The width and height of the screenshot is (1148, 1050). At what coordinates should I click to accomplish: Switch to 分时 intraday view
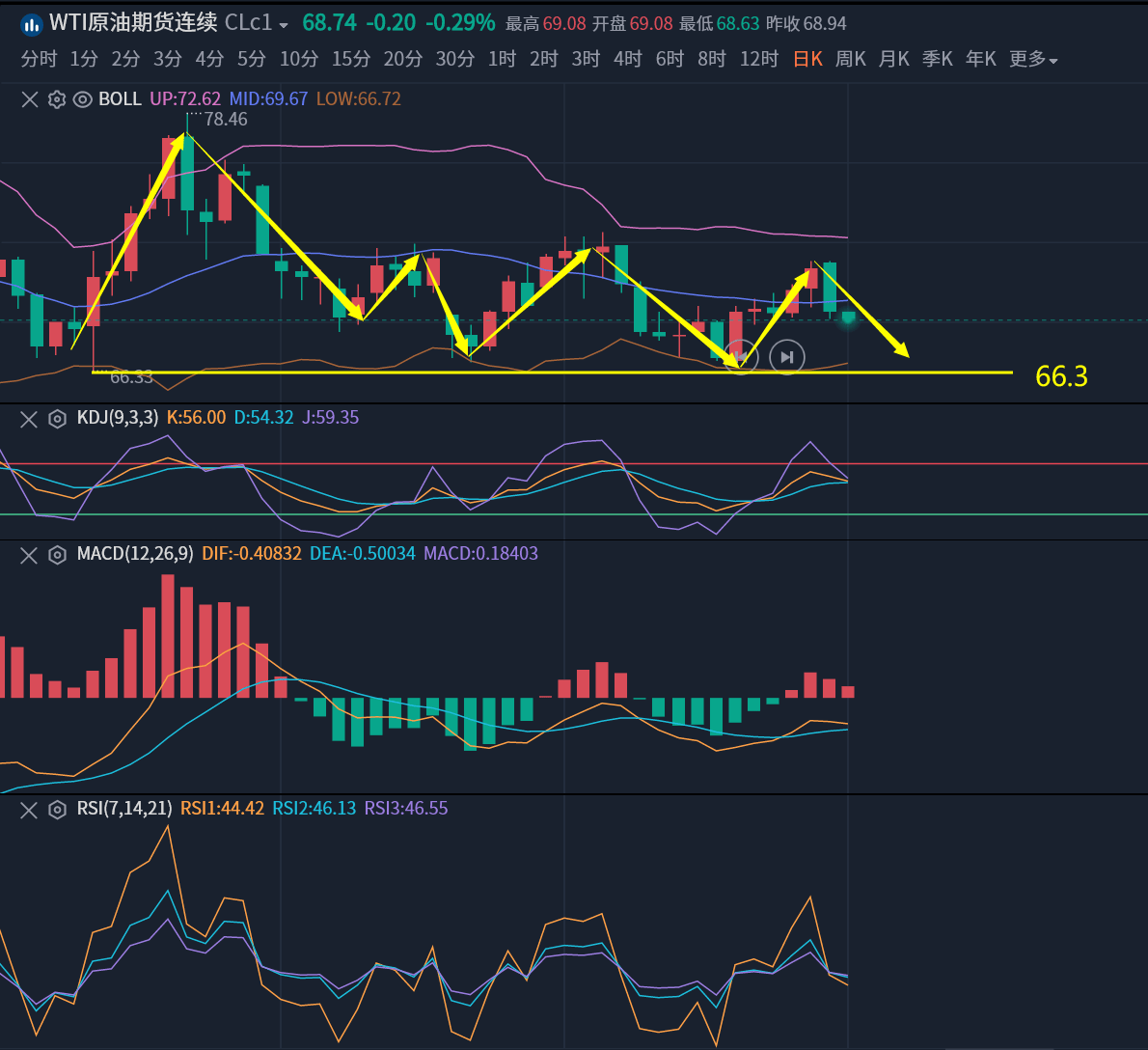pyautogui.click(x=39, y=60)
